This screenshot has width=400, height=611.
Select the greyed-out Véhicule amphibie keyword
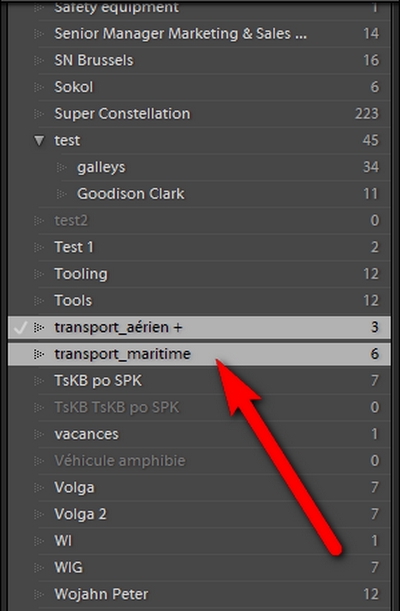(x=120, y=461)
